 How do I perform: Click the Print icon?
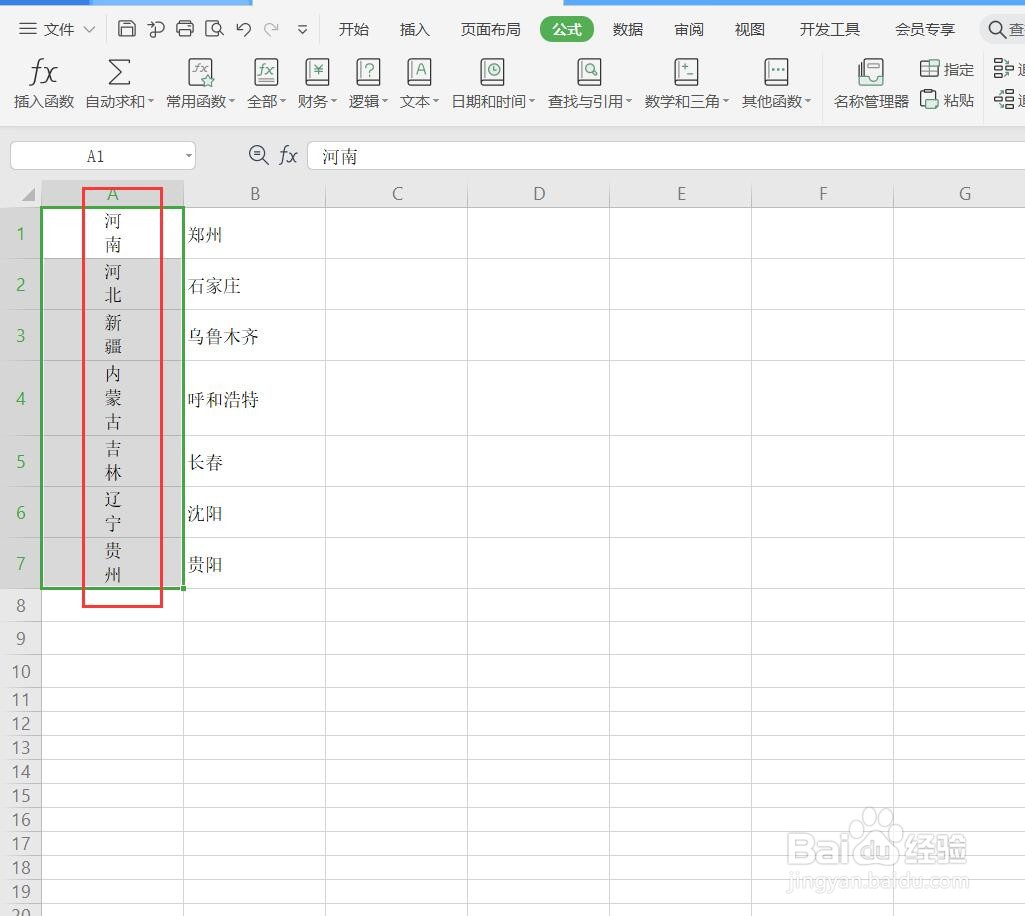click(185, 29)
